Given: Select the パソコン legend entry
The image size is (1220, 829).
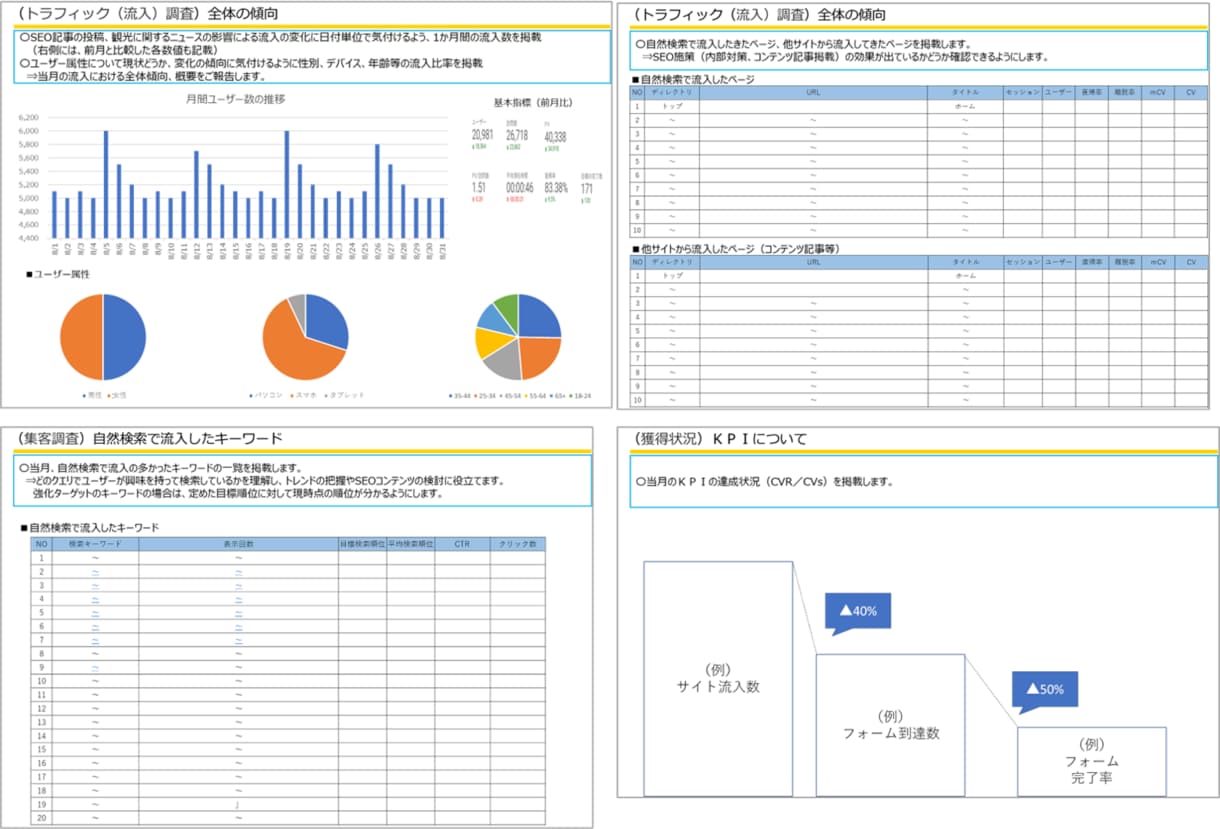Looking at the screenshot, I should [266, 396].
